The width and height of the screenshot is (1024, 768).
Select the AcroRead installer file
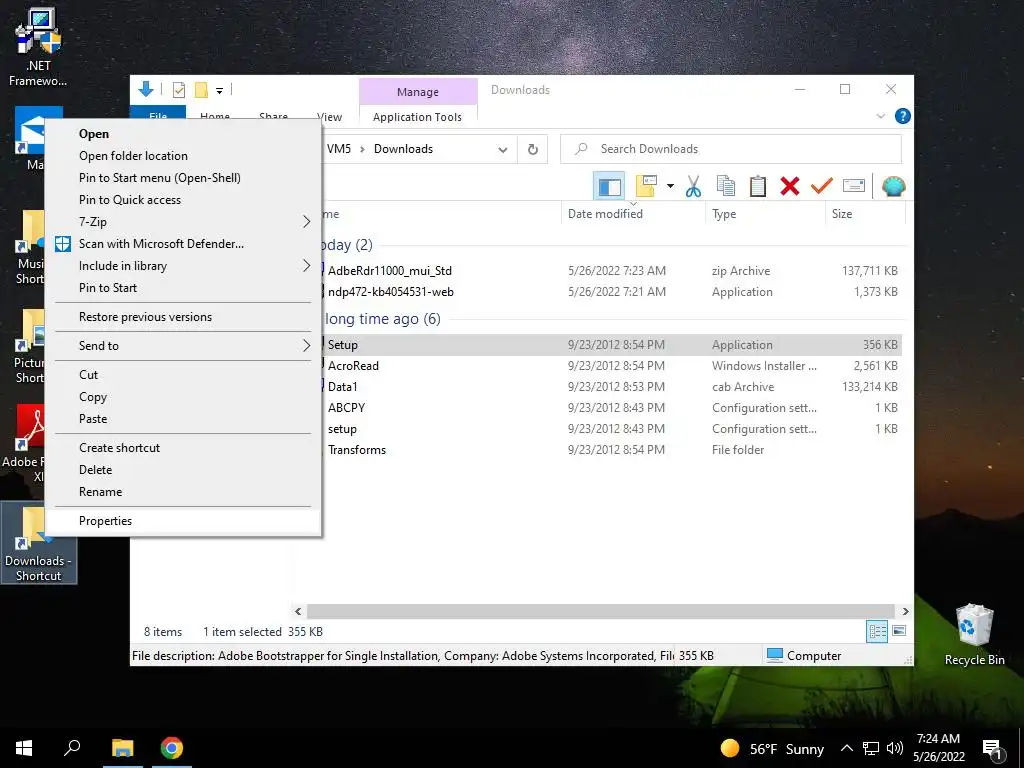pyautogui.click(x=353, y=366)
